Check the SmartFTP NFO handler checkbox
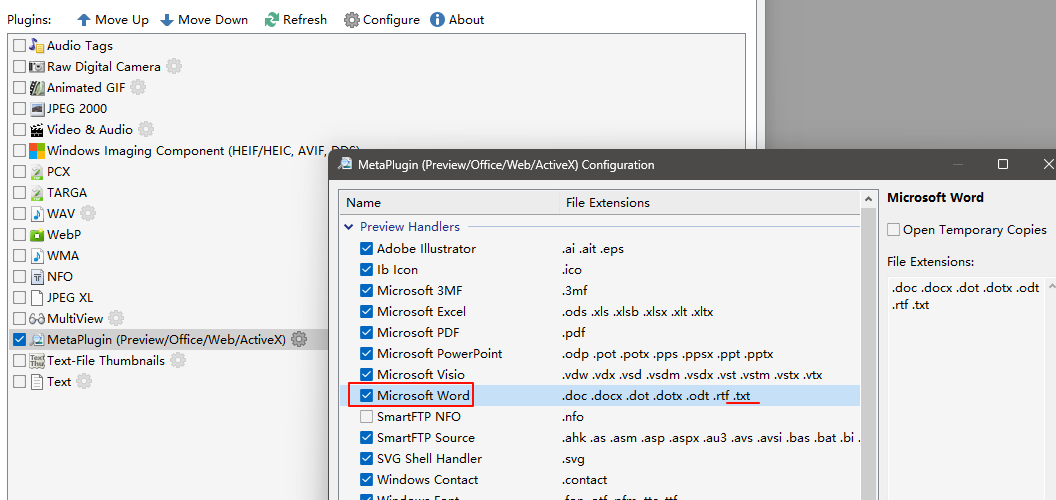Viewport: 1056px width, 500px height. click(x=366, y=416)
